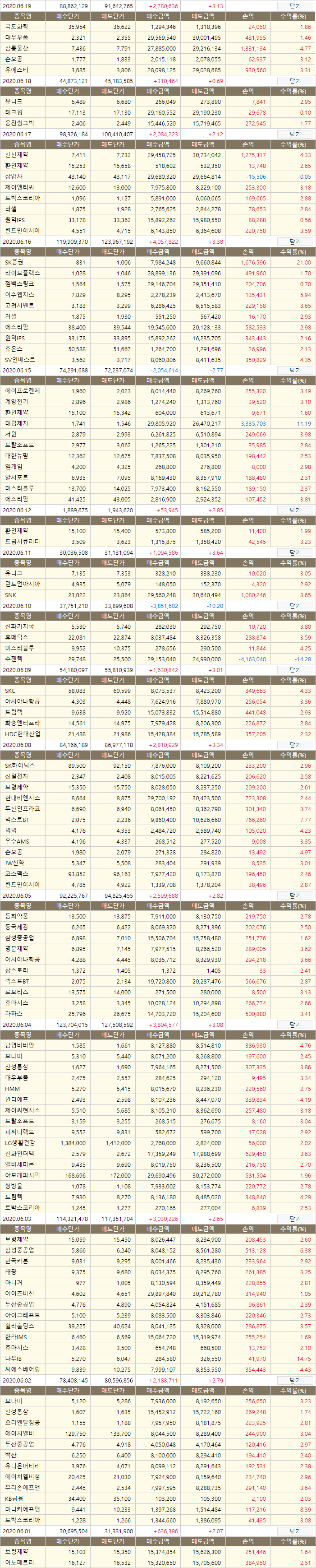Click the HDC현대산업 stock name
Image resolution: width=316 pixels, height=1568 pixels.
[23, 734]
